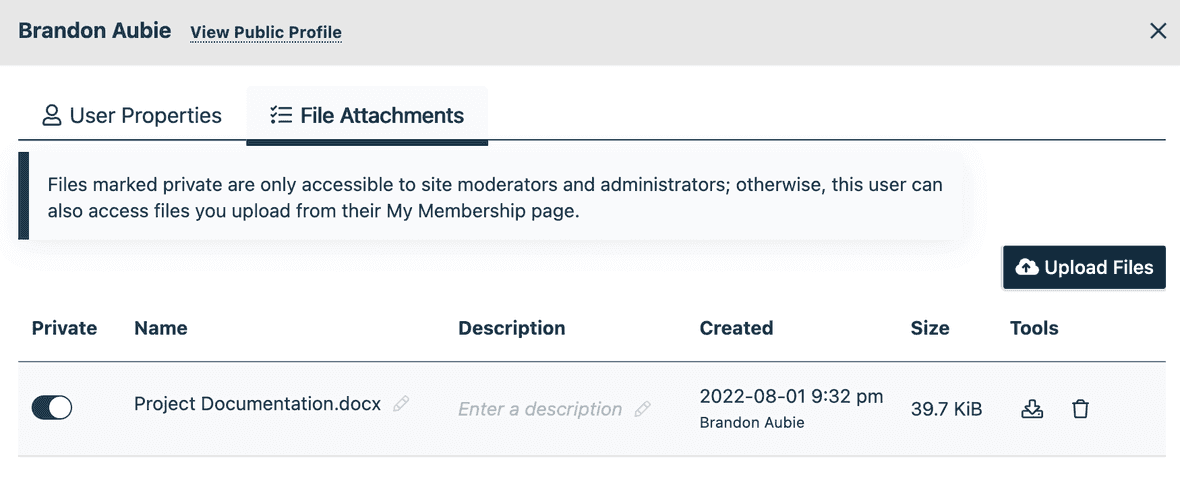Close the Brandon Aubie dialog

(x=1158, y=31)
